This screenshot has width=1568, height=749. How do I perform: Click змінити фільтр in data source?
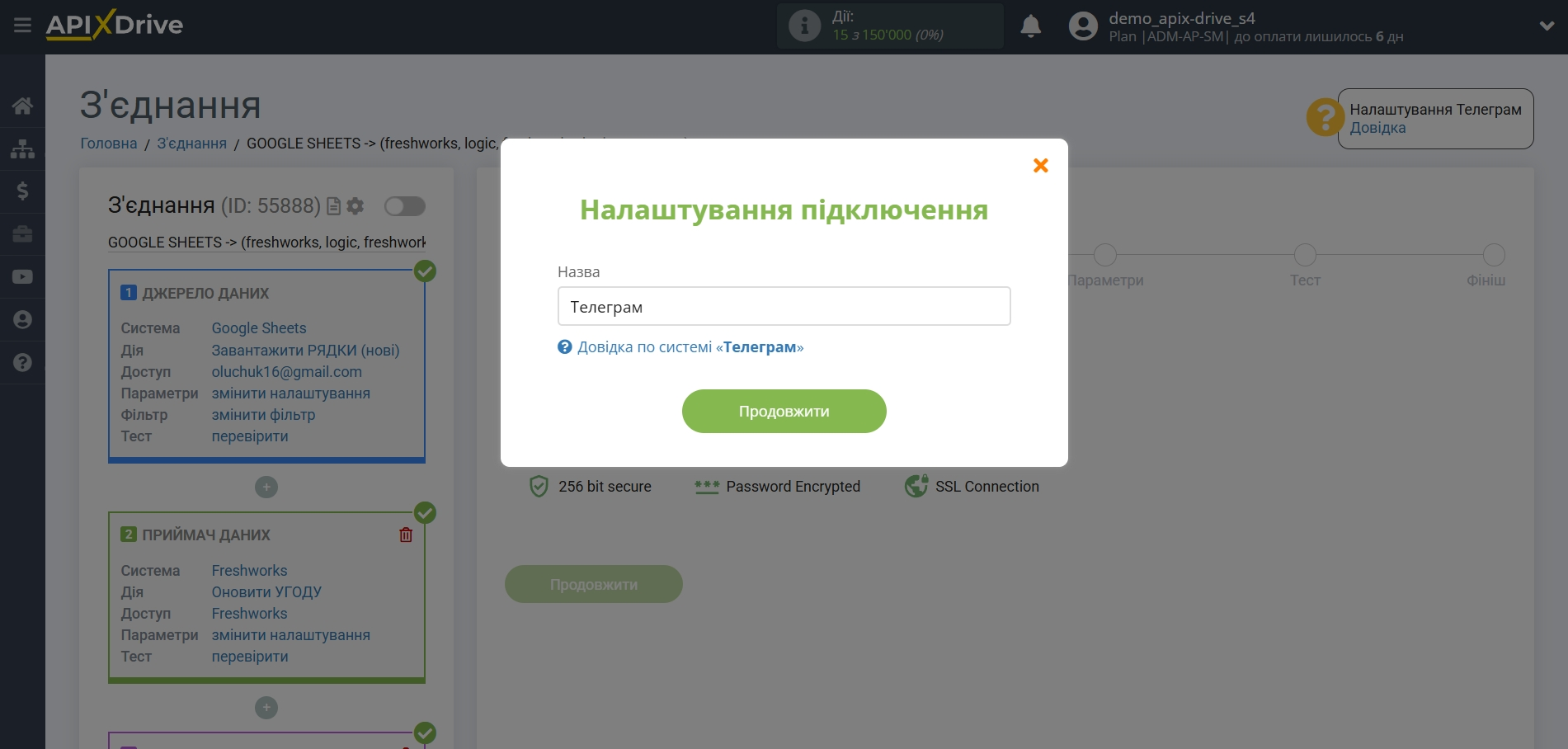pos(263,415)
